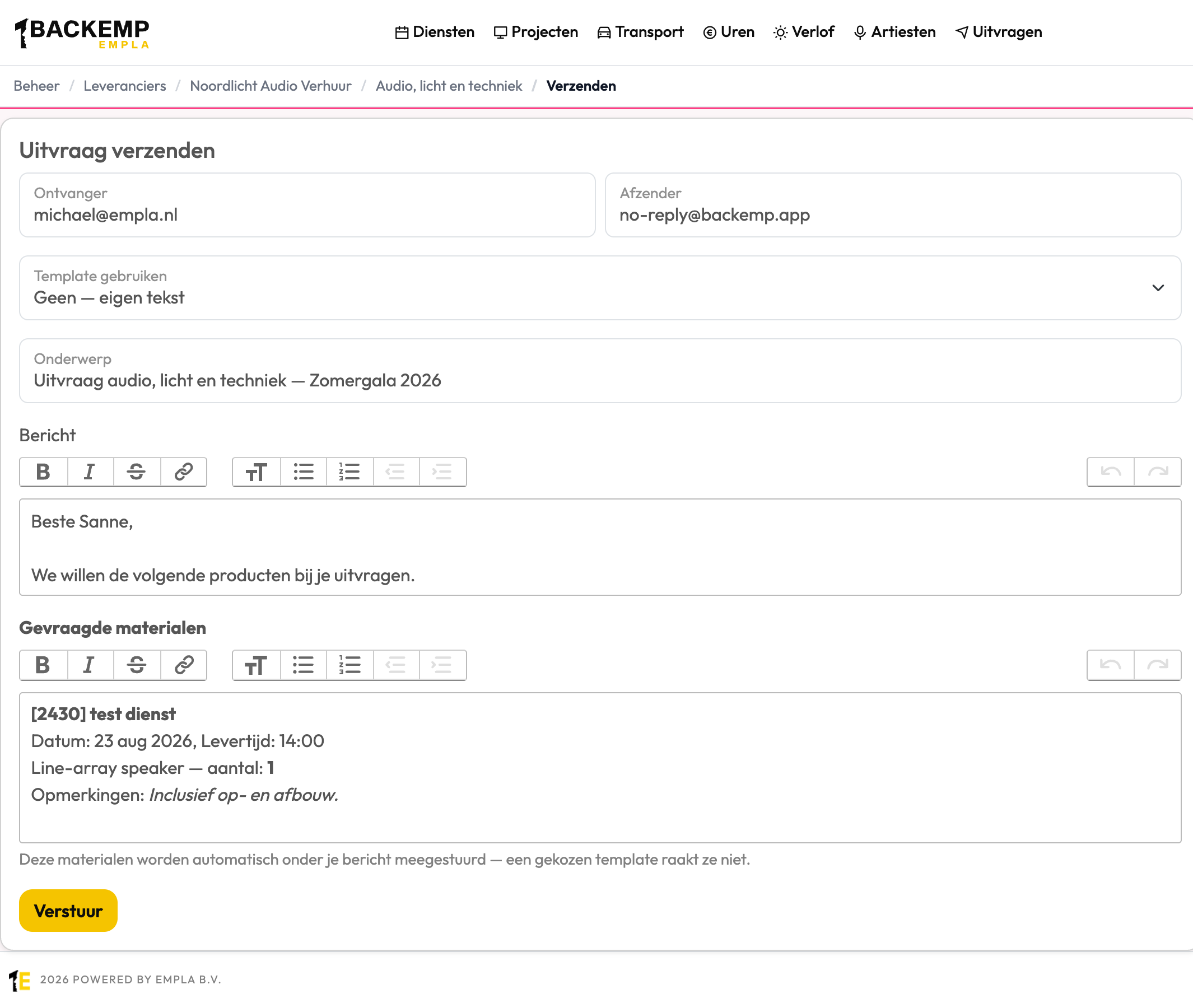Go to the Uitvragen menu
Viewport: 1193px width, 1008px height.
point(999,32)
